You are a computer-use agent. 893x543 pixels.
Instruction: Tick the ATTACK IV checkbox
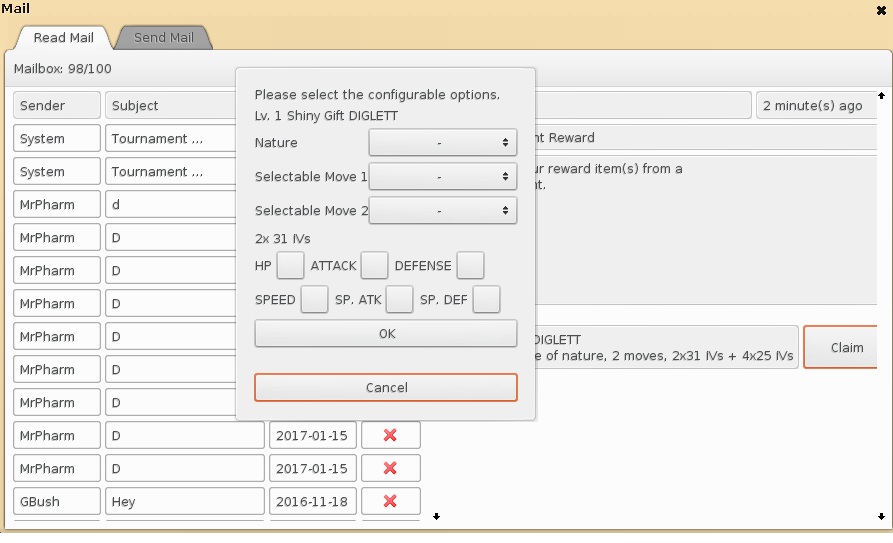coord(374,266)
